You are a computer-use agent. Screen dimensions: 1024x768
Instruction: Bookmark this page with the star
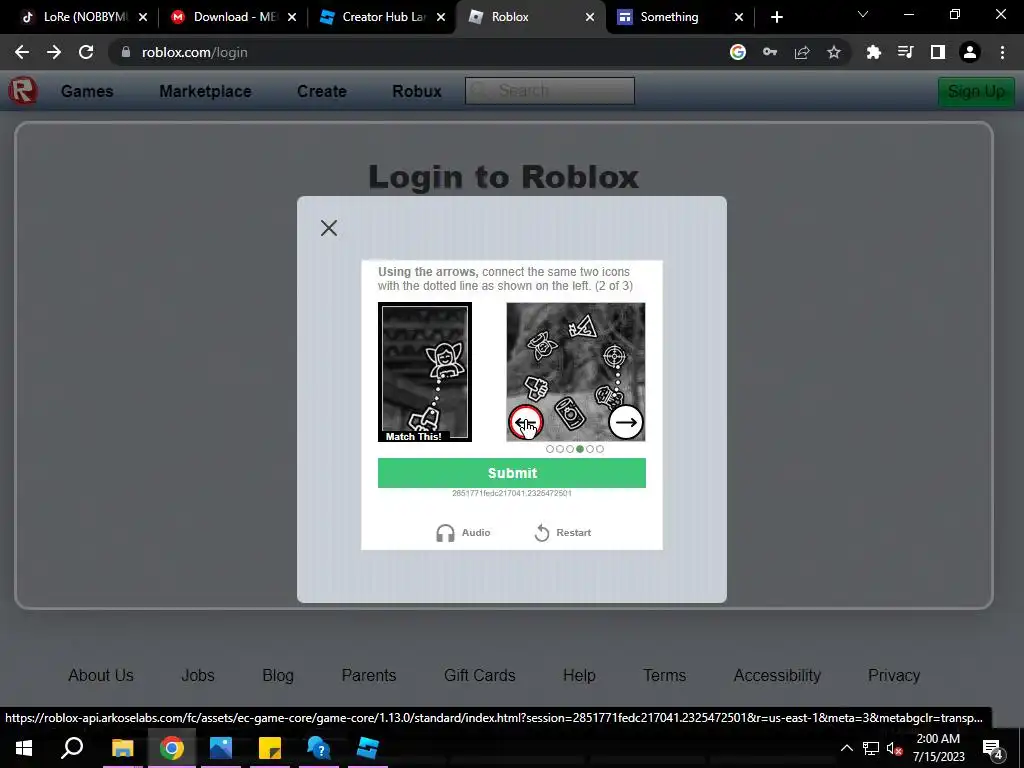click(x=834, y=52)
